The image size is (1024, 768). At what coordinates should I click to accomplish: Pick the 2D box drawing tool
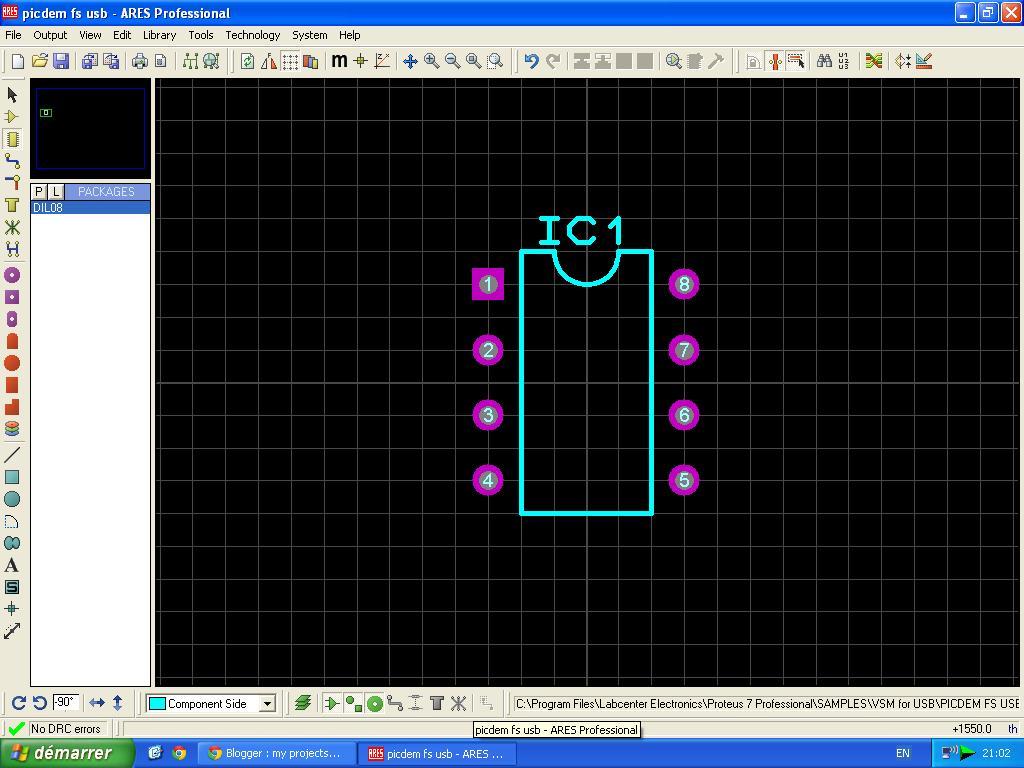tap(12, 477)
